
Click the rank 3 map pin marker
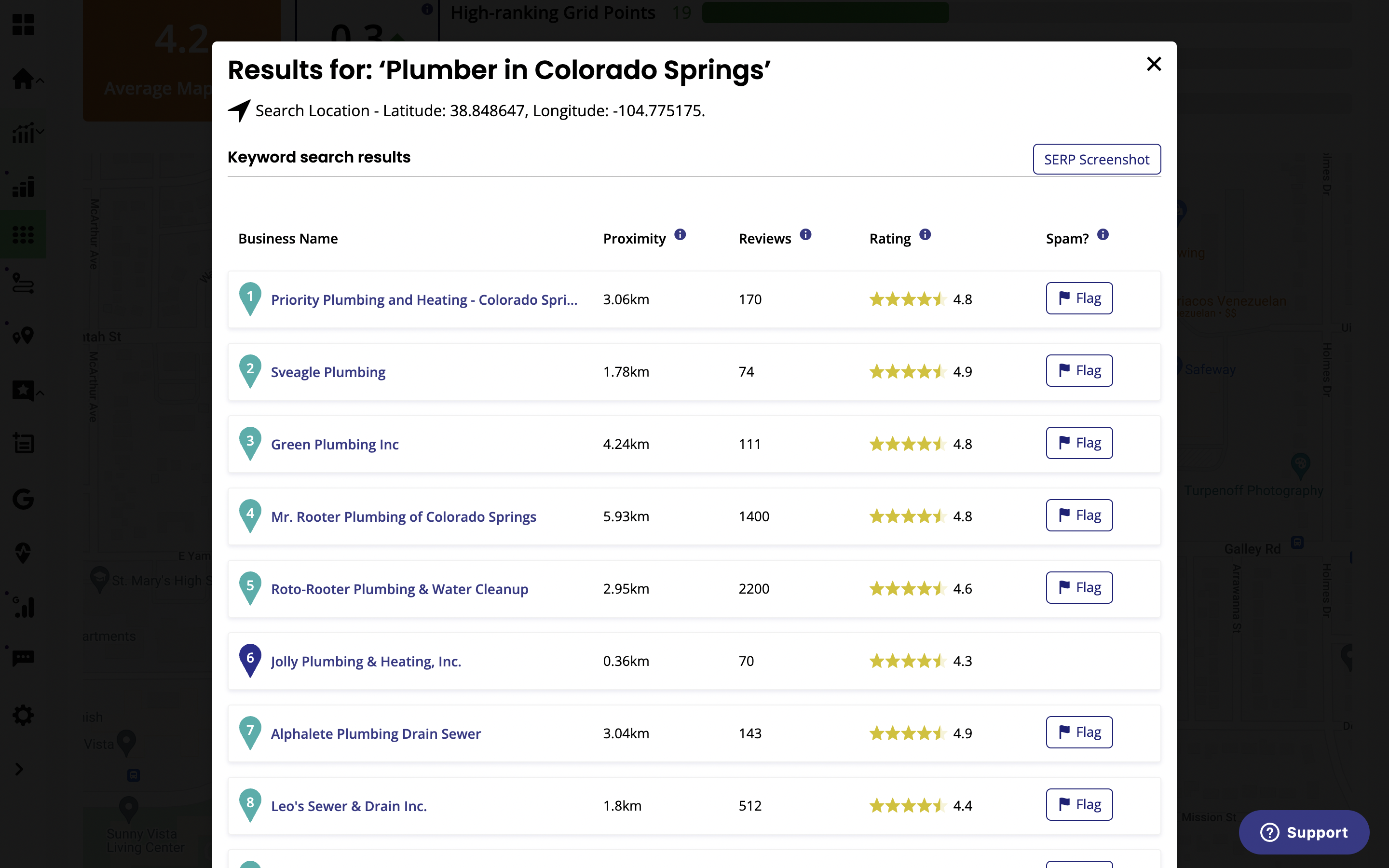click(250, 444)
